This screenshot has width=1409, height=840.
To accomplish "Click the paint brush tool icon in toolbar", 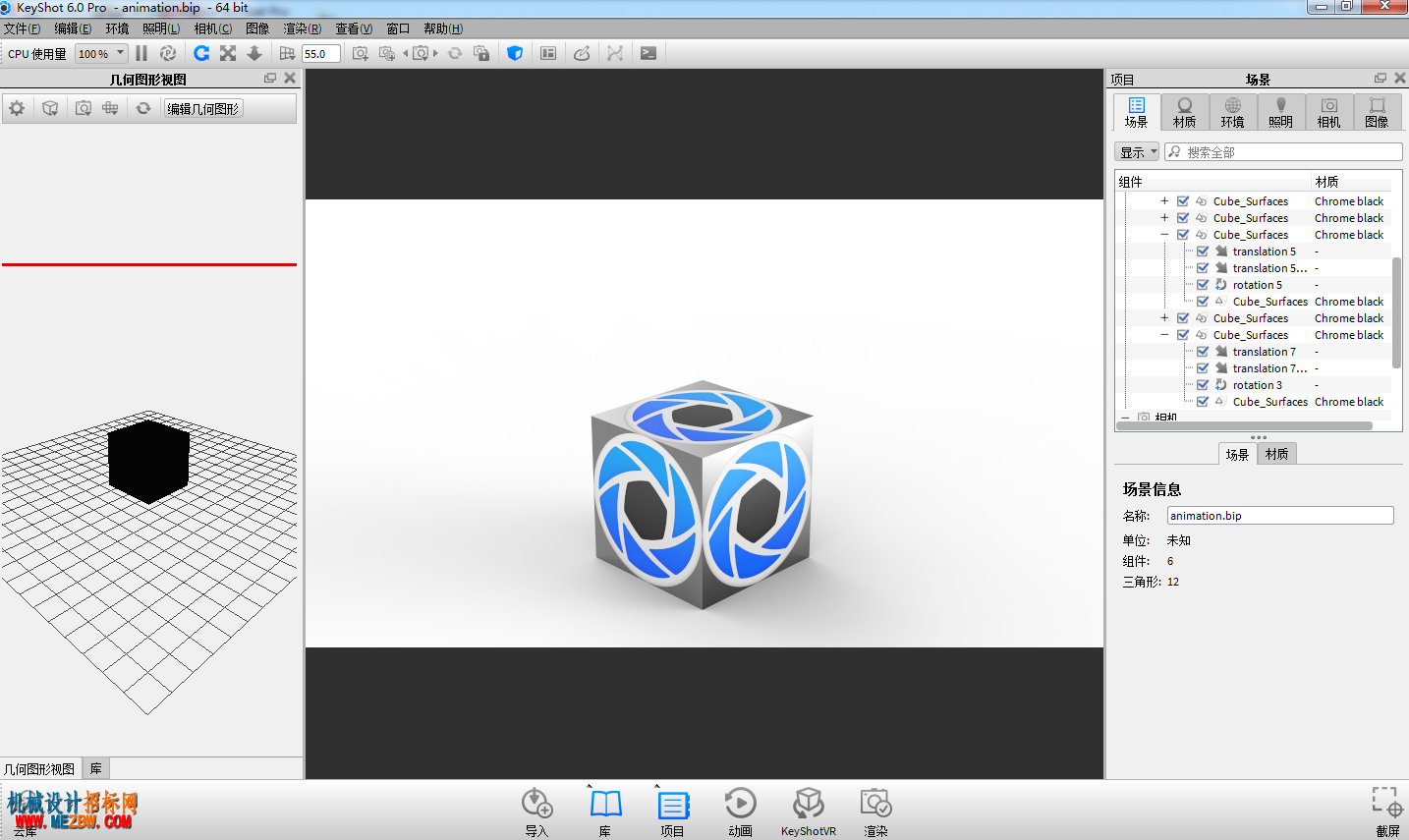I will (x=582, y=53).
